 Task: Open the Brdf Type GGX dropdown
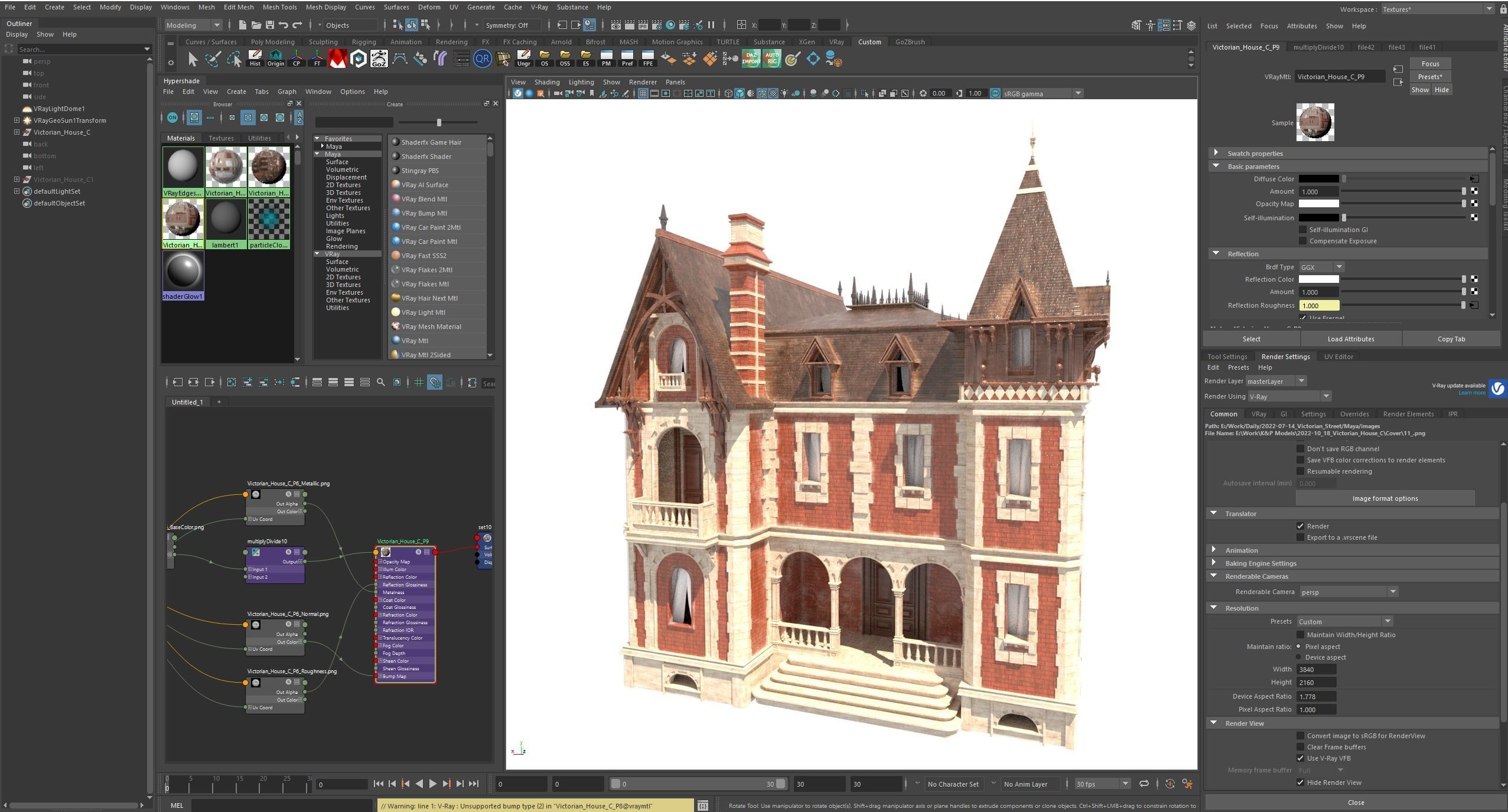(1321, 267)
